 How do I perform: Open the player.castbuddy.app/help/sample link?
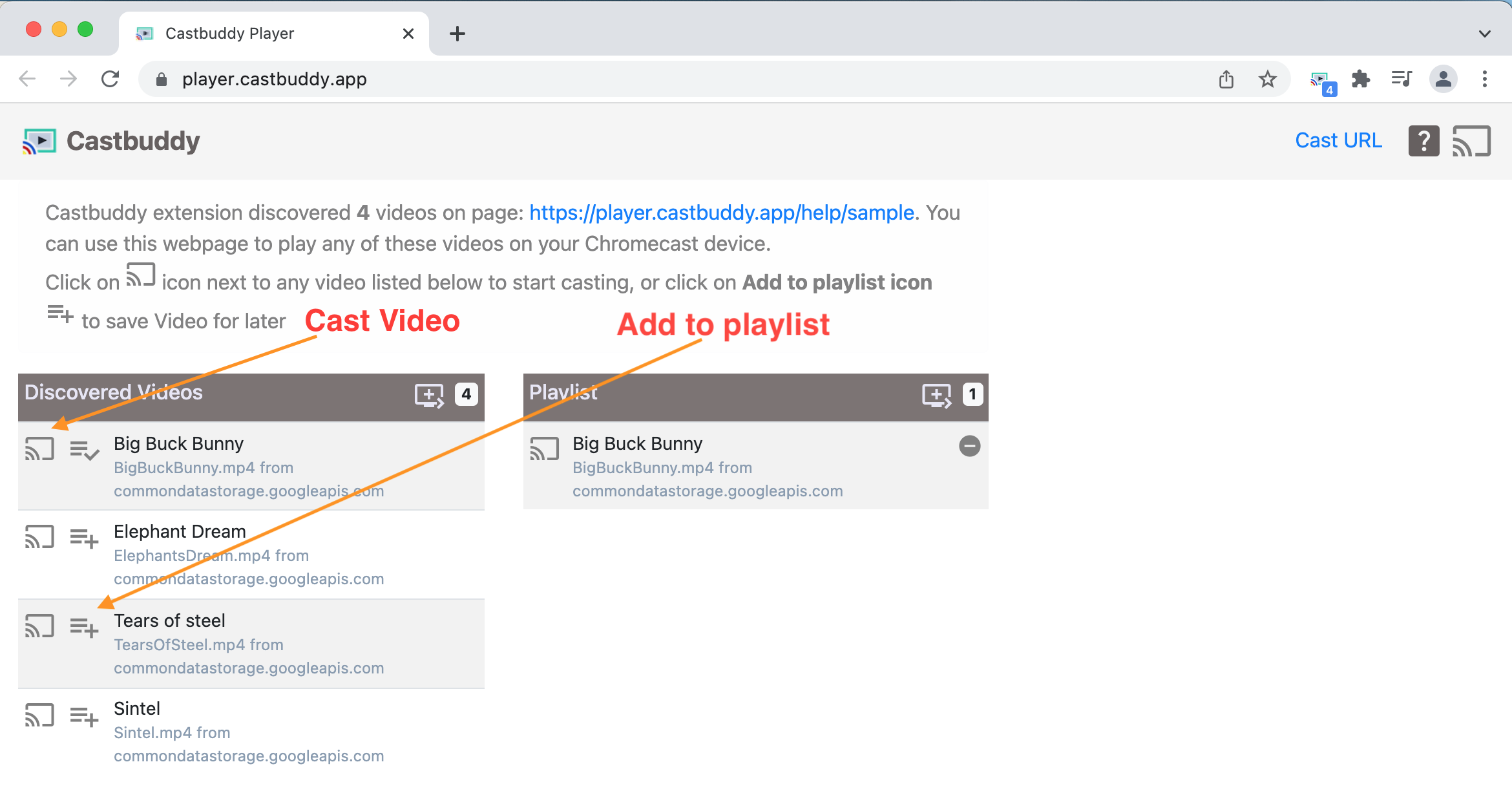point(721,213)
